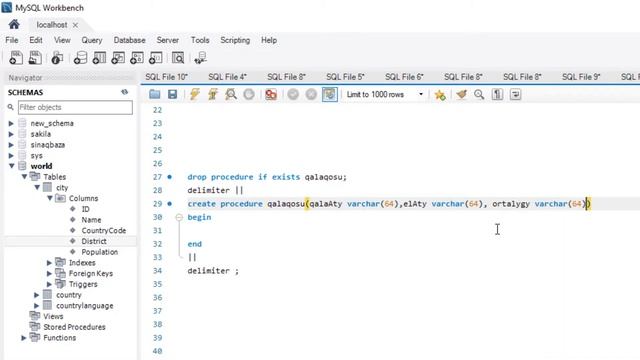Run EXPLAIN on current statement
Screen dimensions: 640x360
tap(231, 94)
